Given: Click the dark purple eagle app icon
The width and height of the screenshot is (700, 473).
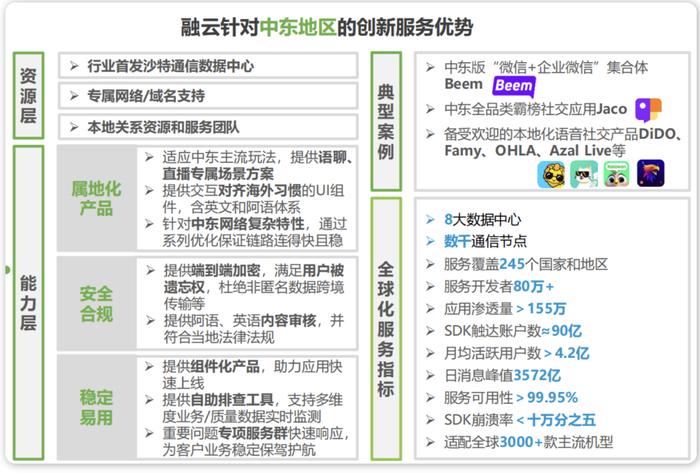Looking at the screenshot, I should pos(650,174).
